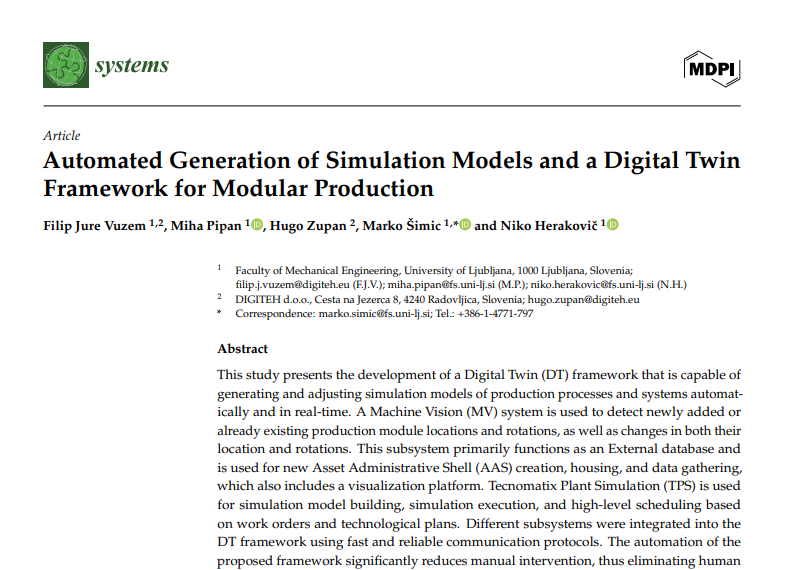786x570 pixels.
Task: Click author name Niko Herakovič
Action: tap(549, 226)
